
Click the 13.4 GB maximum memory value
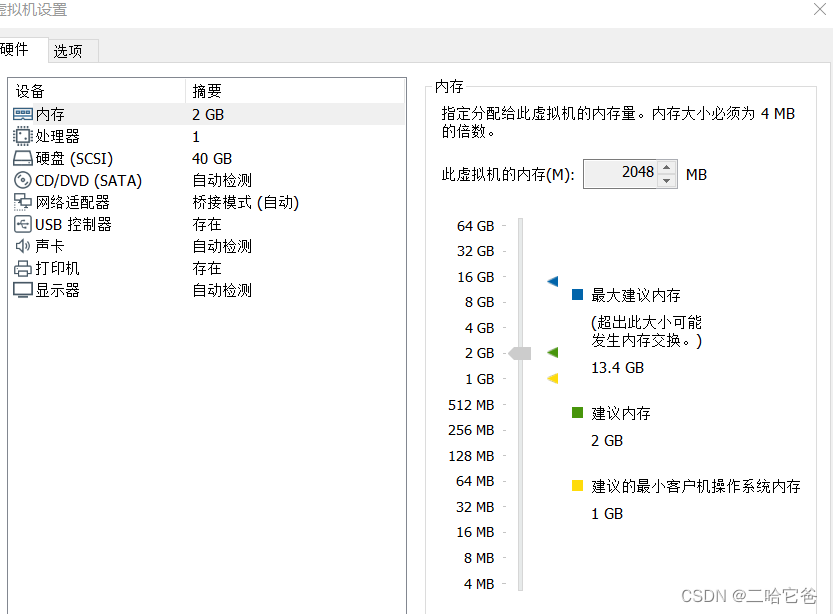click(617, 368)
